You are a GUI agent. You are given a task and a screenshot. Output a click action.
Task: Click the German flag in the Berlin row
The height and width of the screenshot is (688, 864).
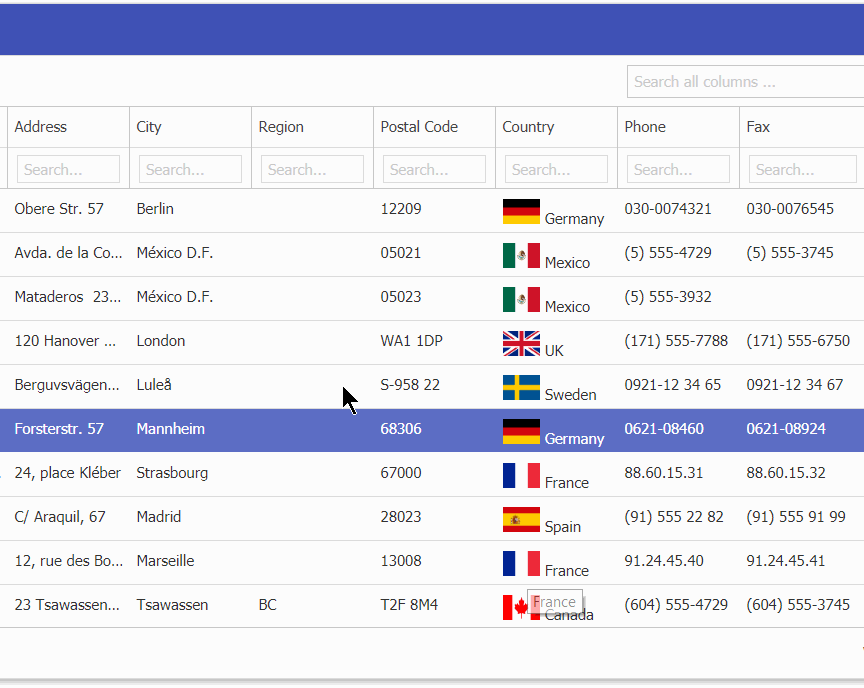(x=521, y=211)
